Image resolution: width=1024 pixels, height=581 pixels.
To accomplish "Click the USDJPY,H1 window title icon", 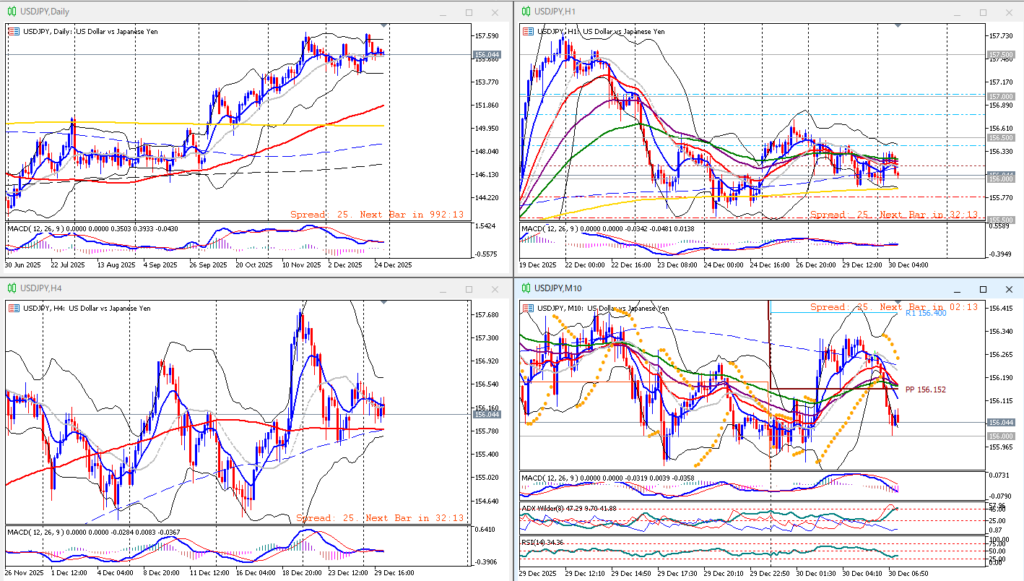I will (525, 11).
